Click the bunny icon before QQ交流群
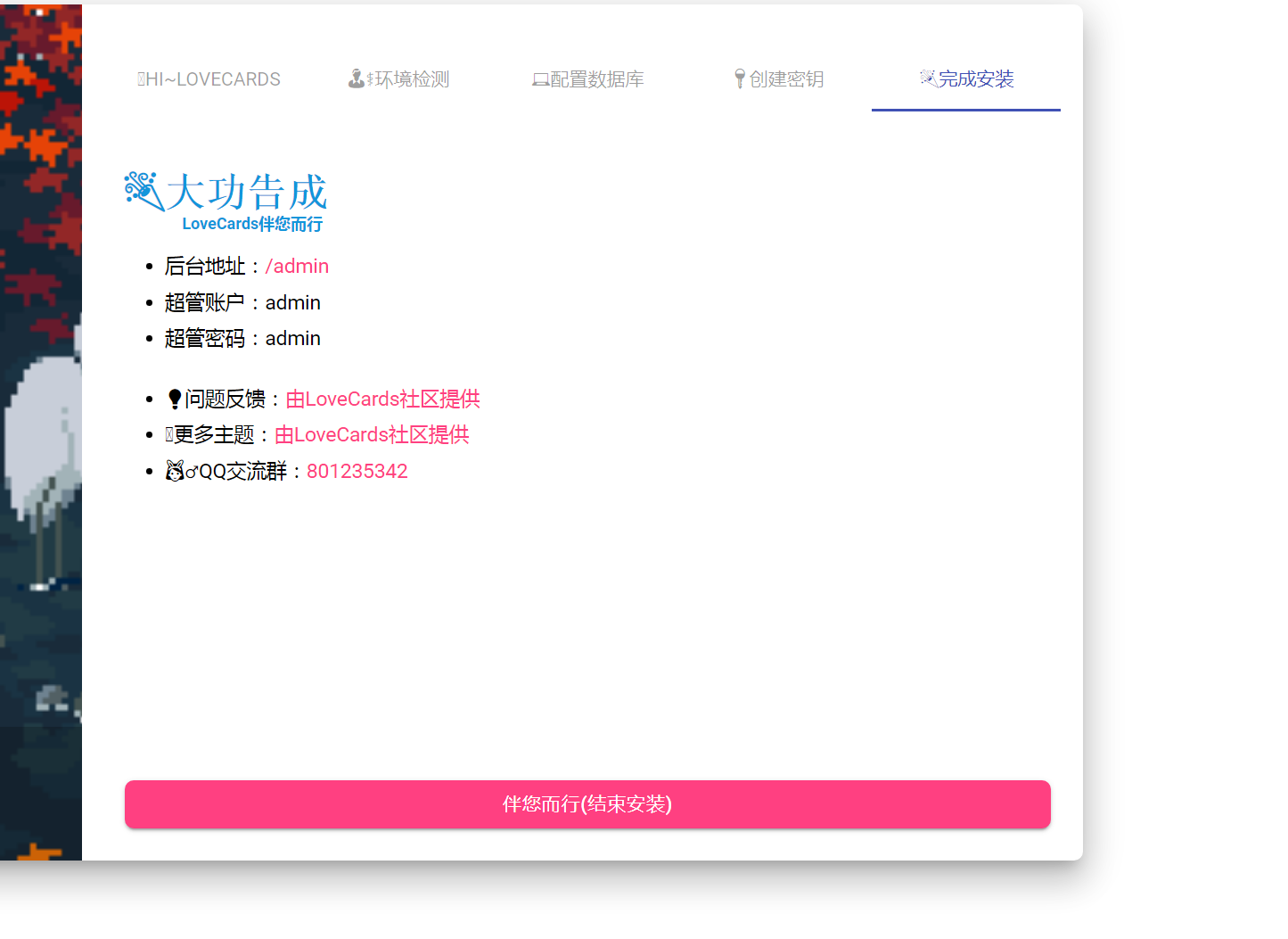 (175, 471)
